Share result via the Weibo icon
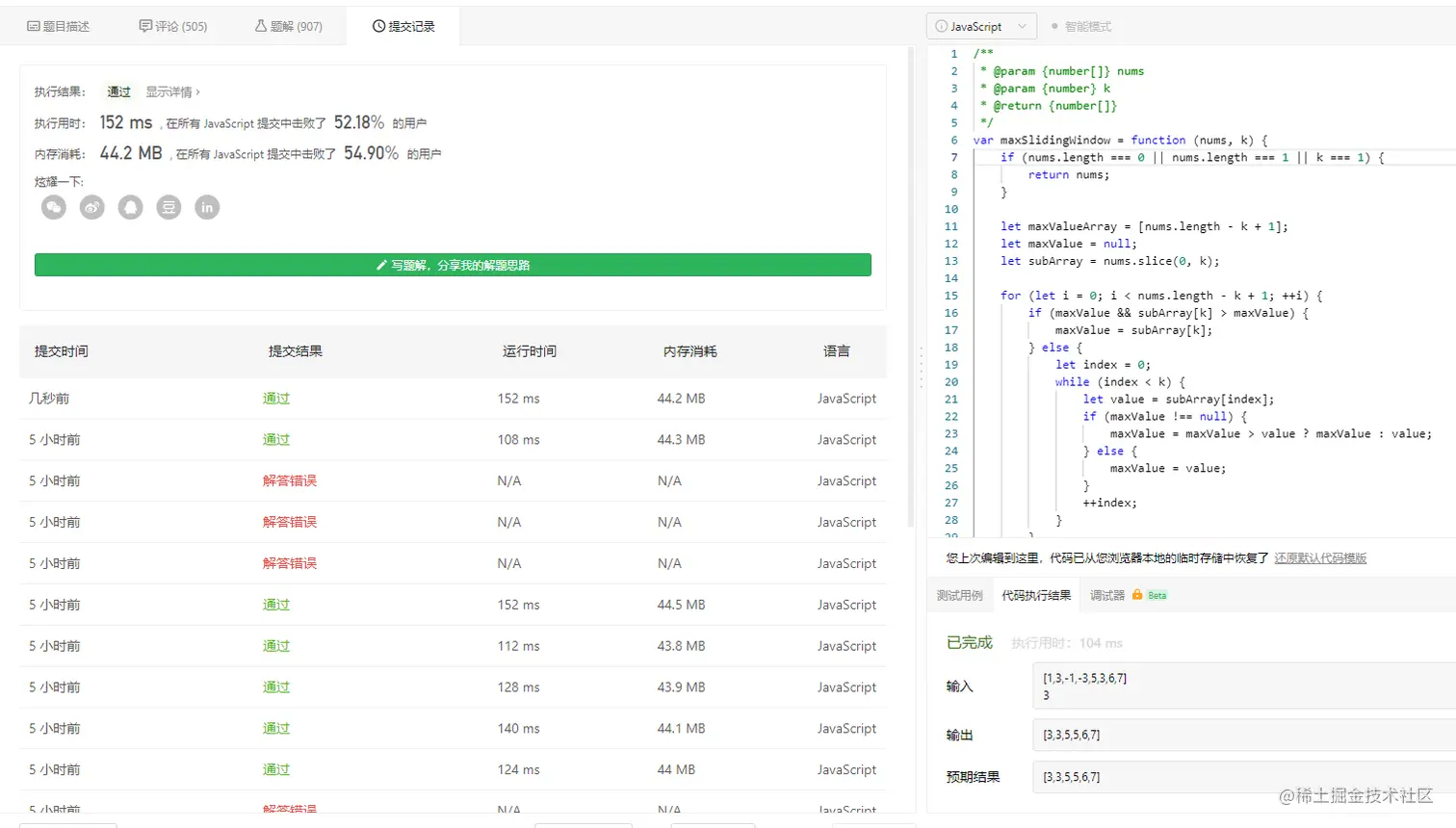 coord(92,207)
